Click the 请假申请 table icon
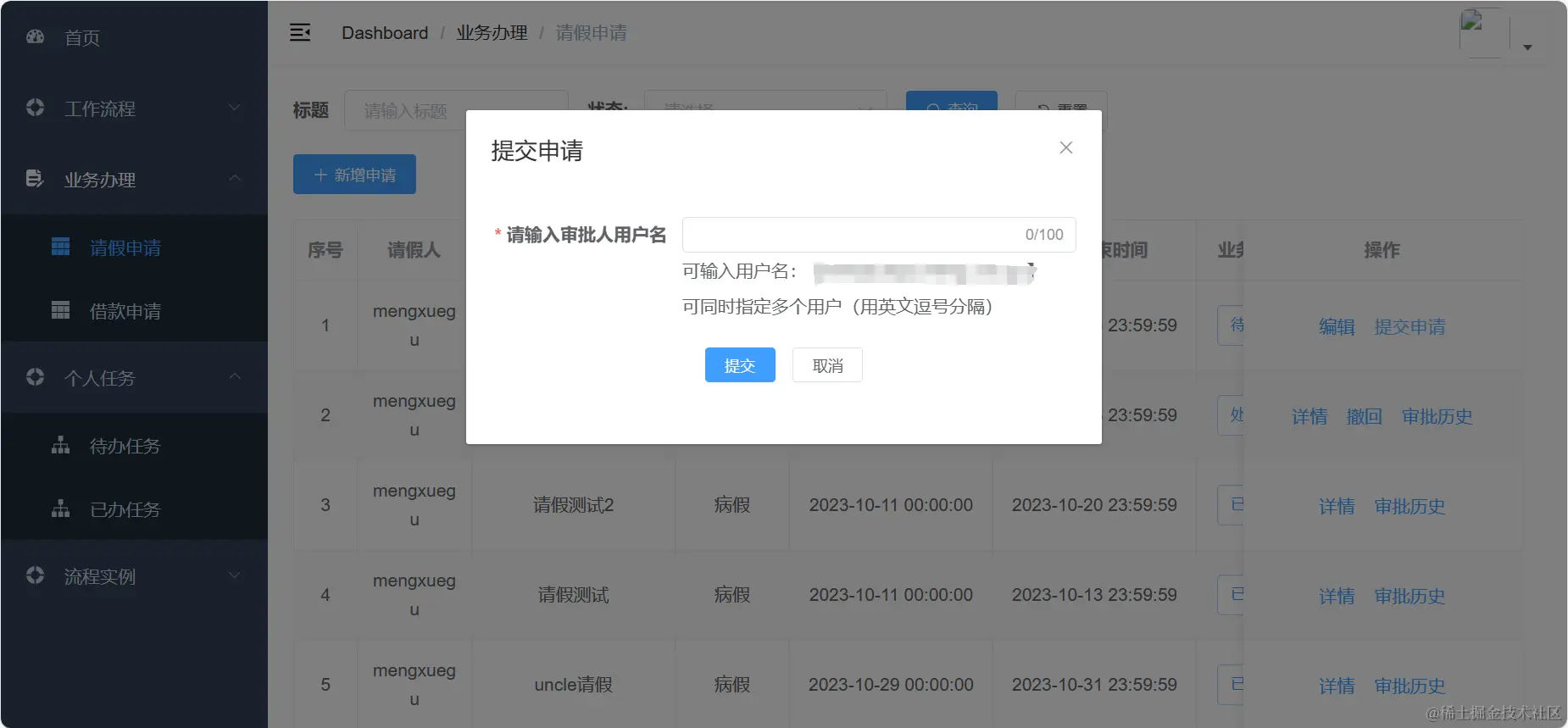This screenshot has height=728, width=1568. [x=60, y=247]
